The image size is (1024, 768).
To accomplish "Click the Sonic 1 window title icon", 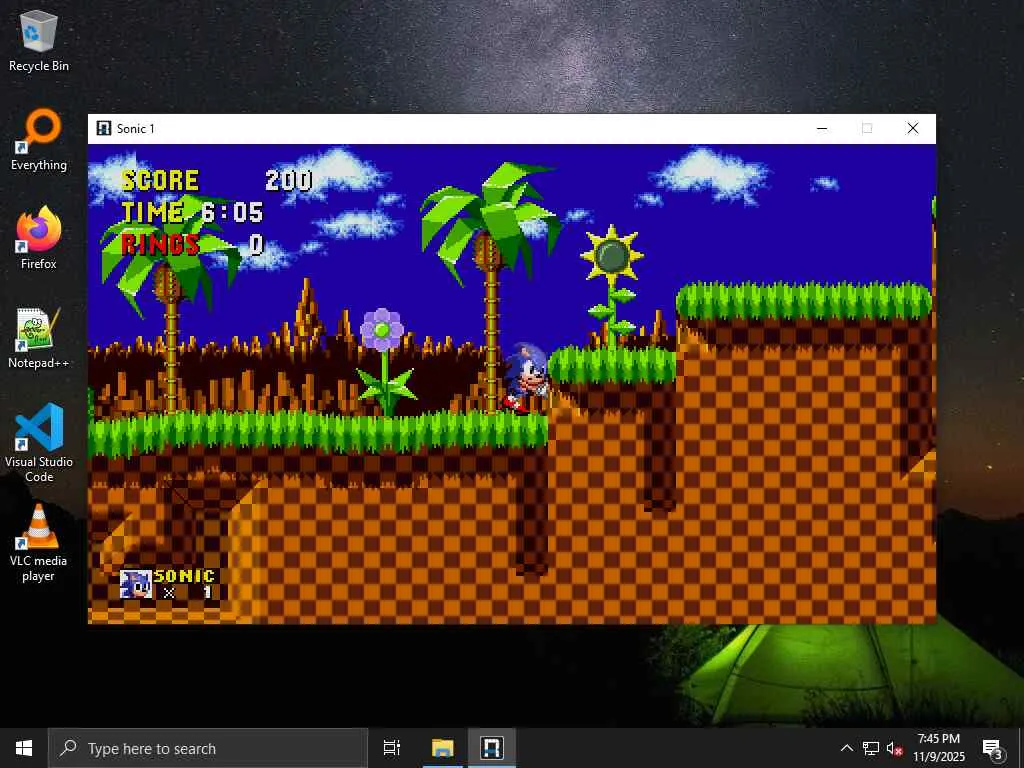I will (x=104, y=128).
